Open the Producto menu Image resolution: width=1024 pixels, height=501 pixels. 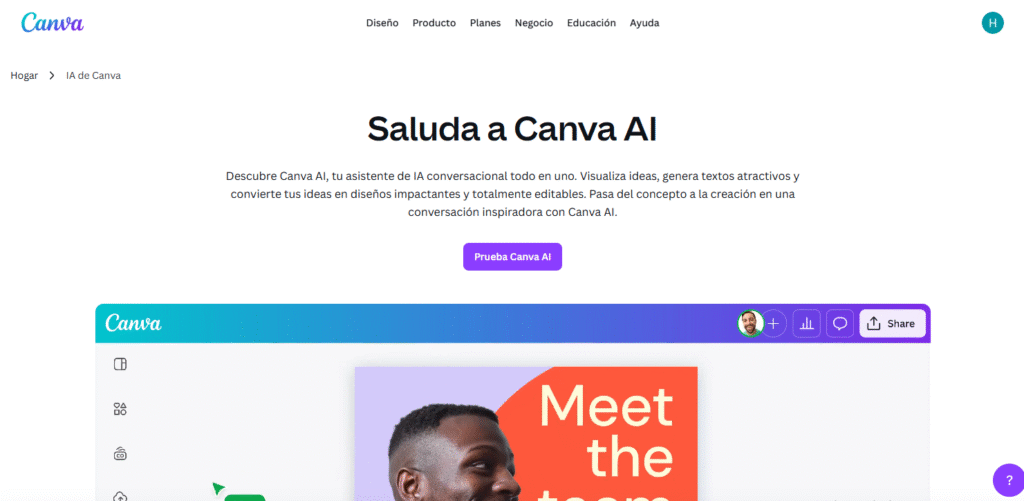(x=434, y=23)
